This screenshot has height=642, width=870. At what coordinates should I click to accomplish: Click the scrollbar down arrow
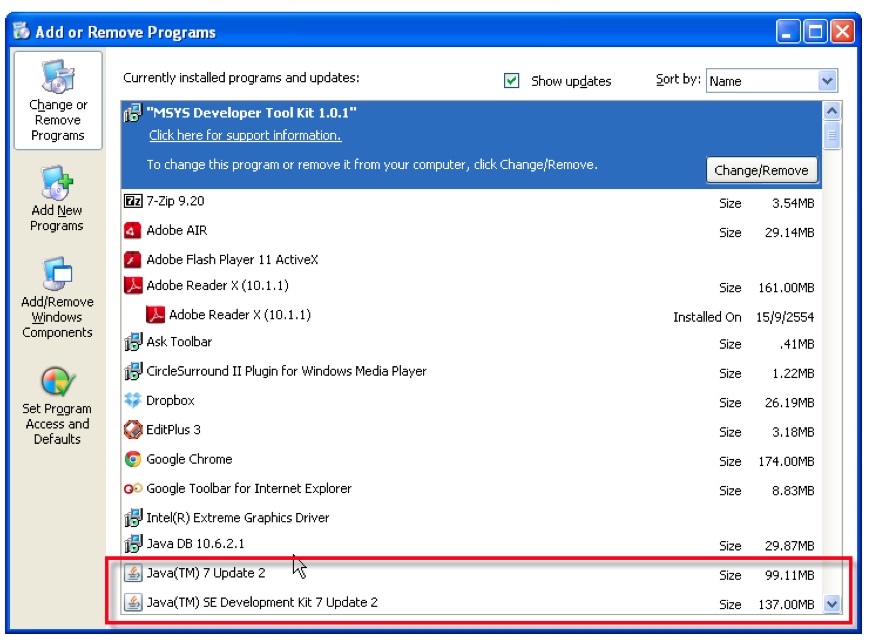coord(832,604)
